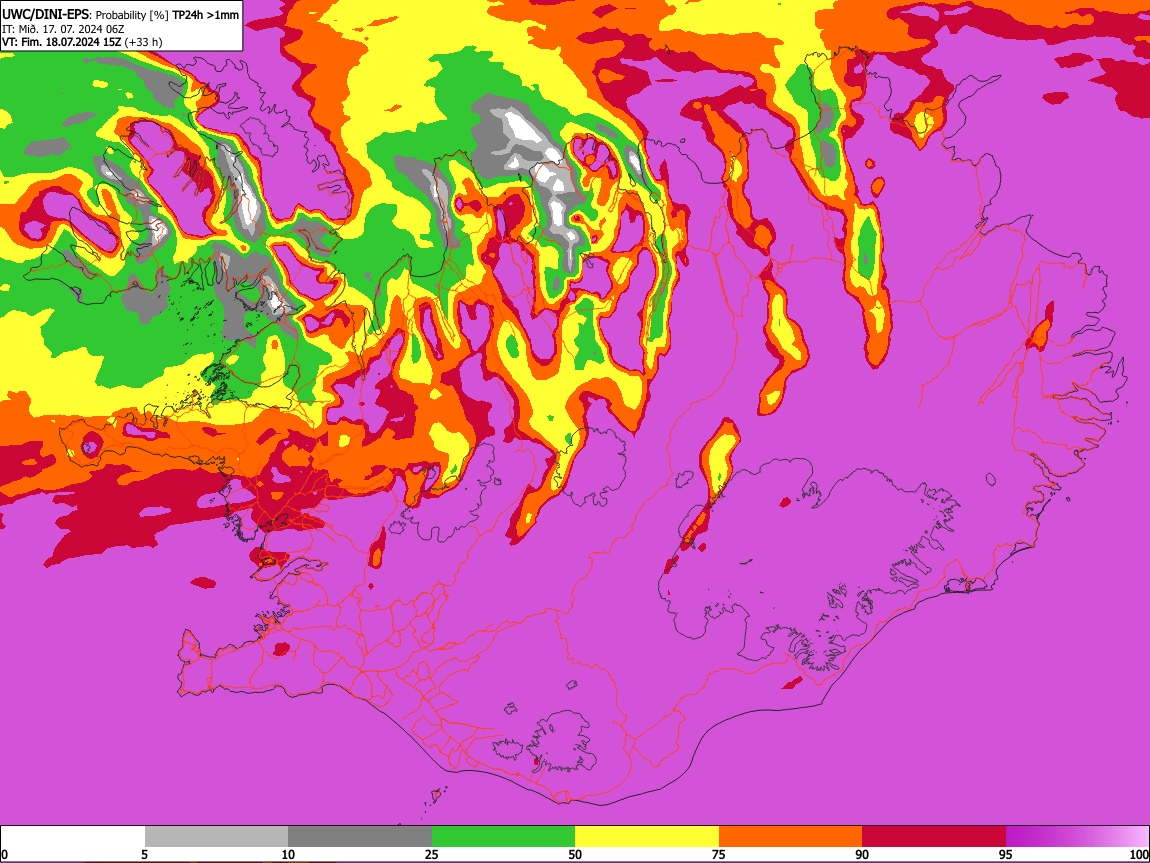Click the "TP24h >1mm" parameter label
Screen dimensions: 1150x863
(x=205, y=15)
